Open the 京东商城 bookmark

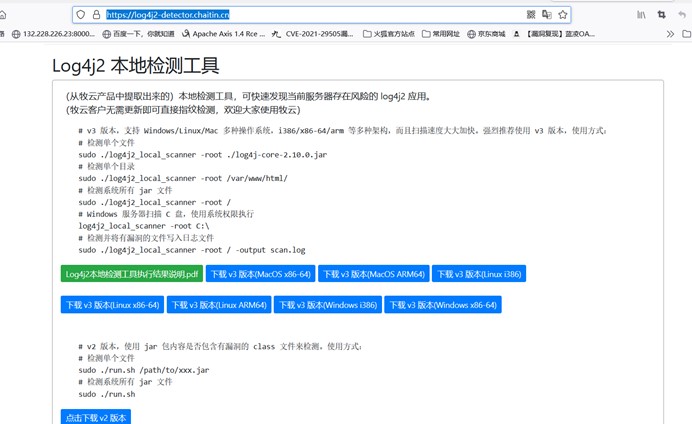[486, 34]
